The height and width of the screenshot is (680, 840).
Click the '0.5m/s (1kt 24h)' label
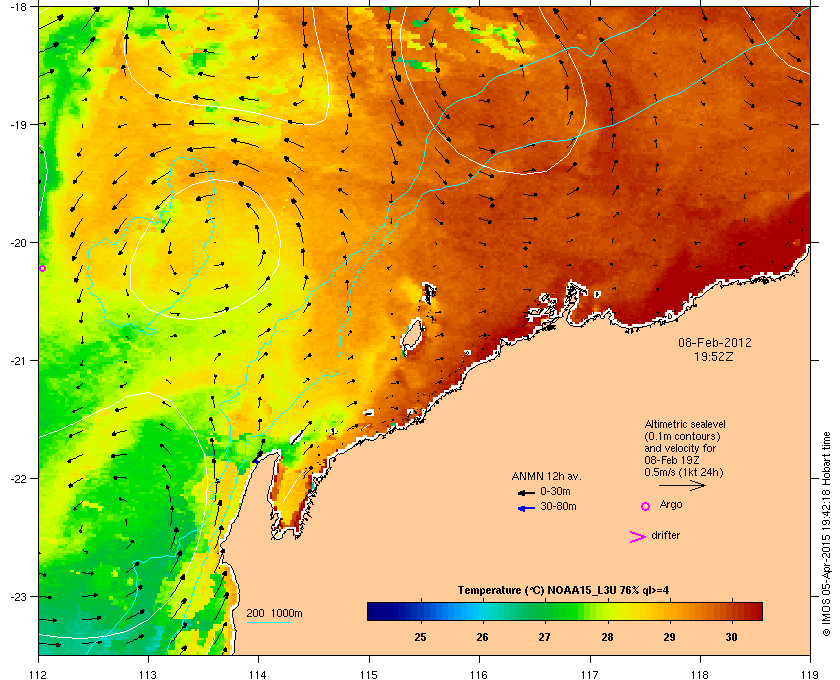click(684, 473)
